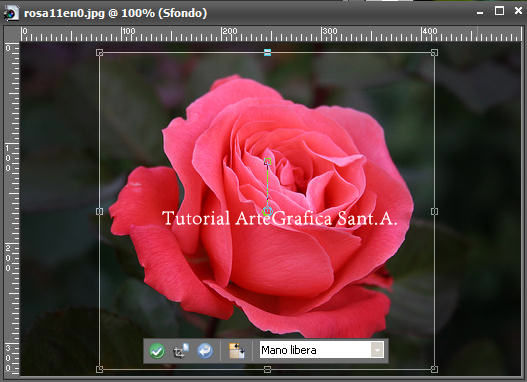Image resolution: width=527 pixels, height=382 pixels.
Task: Click the green rotation handle above center
Action: coord(268,161)
